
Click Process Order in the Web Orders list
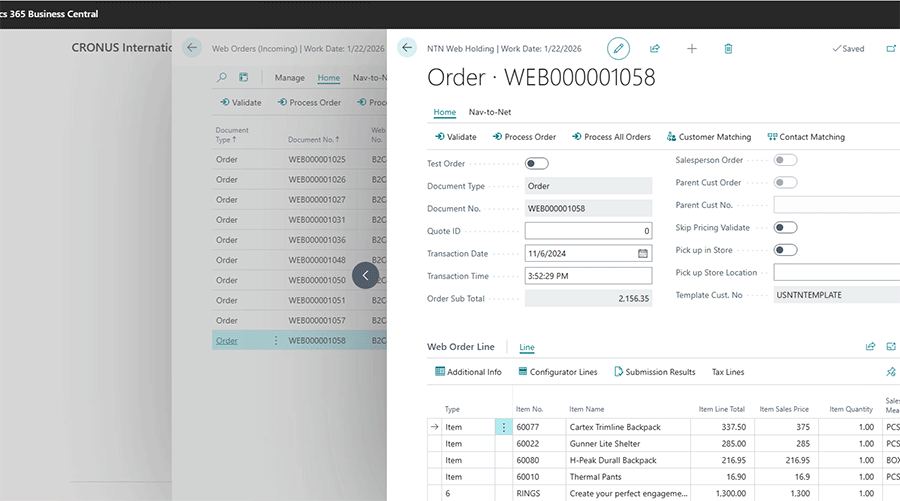309,102
